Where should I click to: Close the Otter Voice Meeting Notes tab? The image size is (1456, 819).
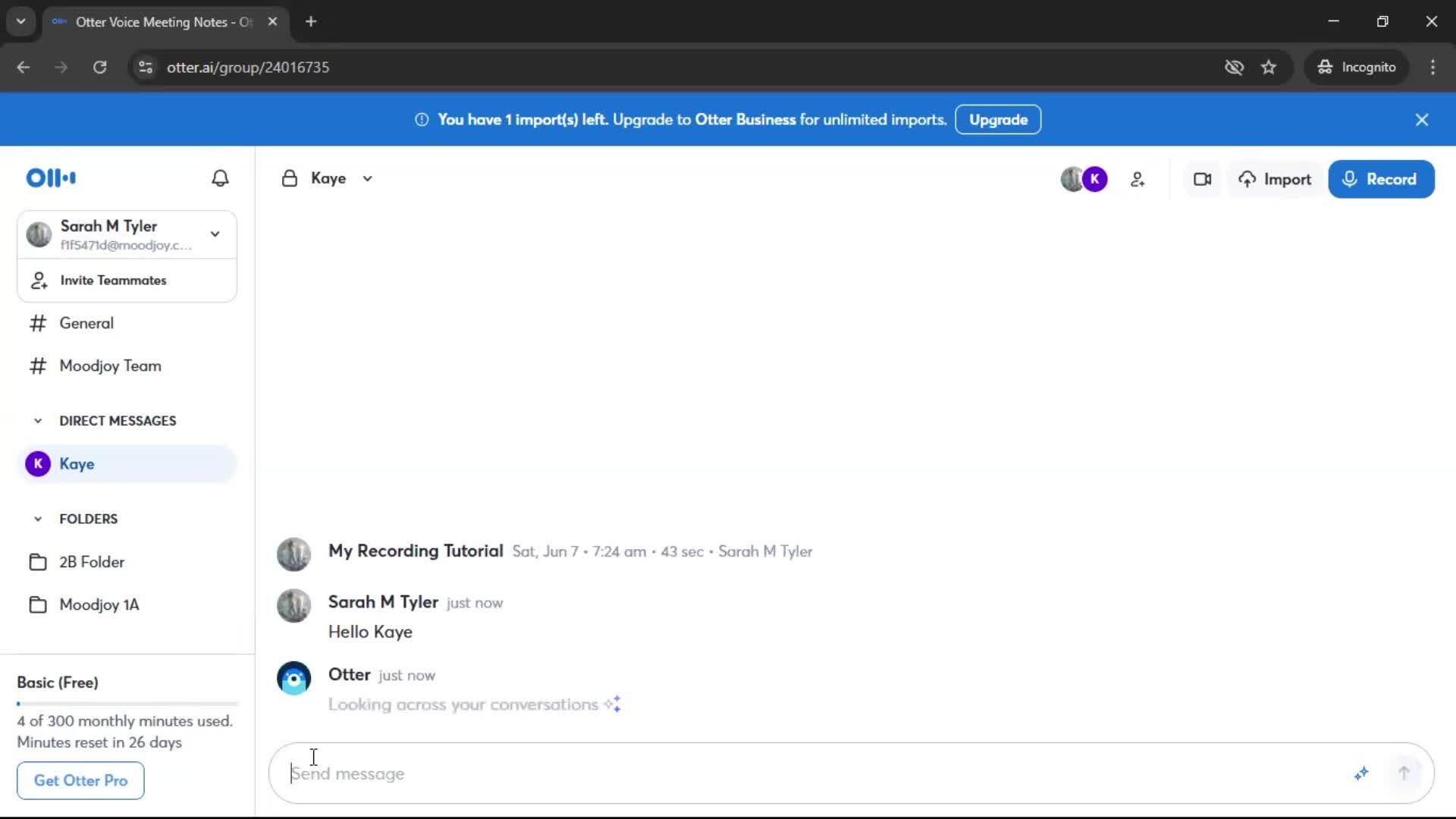pyautogui.click(x=272, y=22)
